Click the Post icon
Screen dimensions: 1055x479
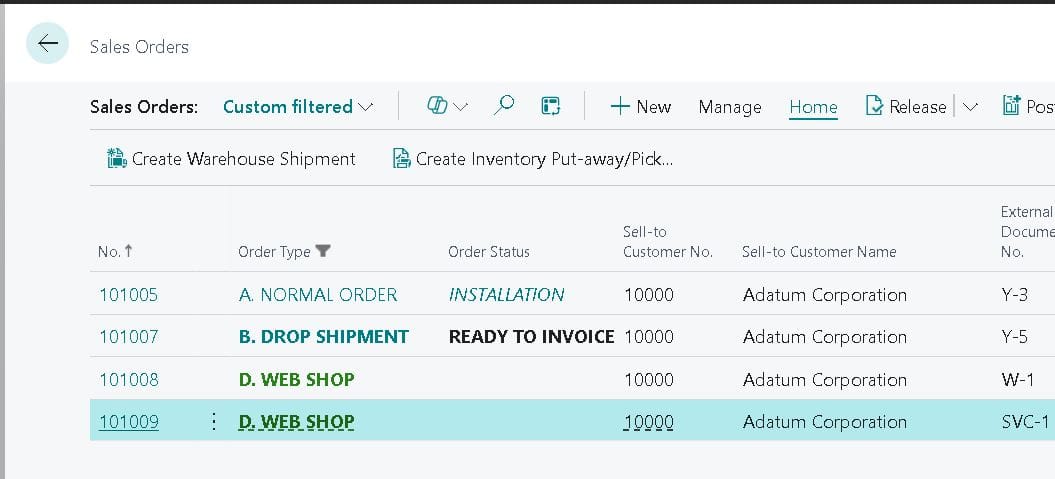(1011, 106)
